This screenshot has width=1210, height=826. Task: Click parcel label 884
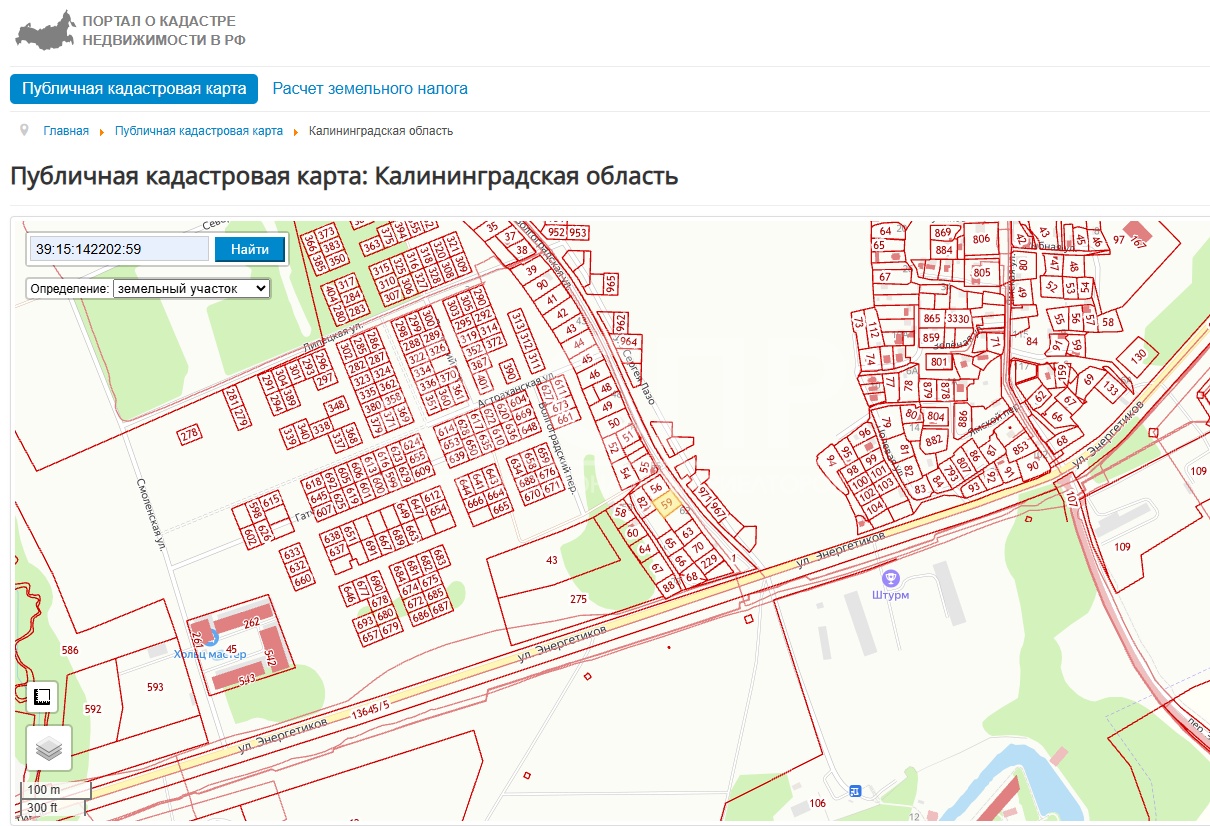pyautogui.click(x=944, y=250)
